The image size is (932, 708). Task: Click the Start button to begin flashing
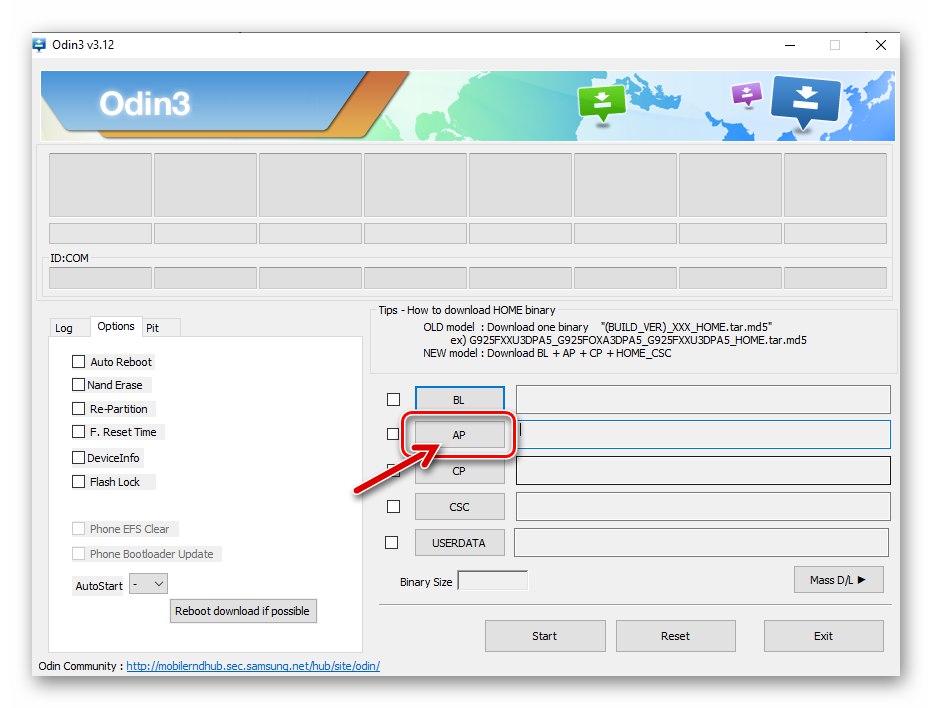[x=545, y=635]
